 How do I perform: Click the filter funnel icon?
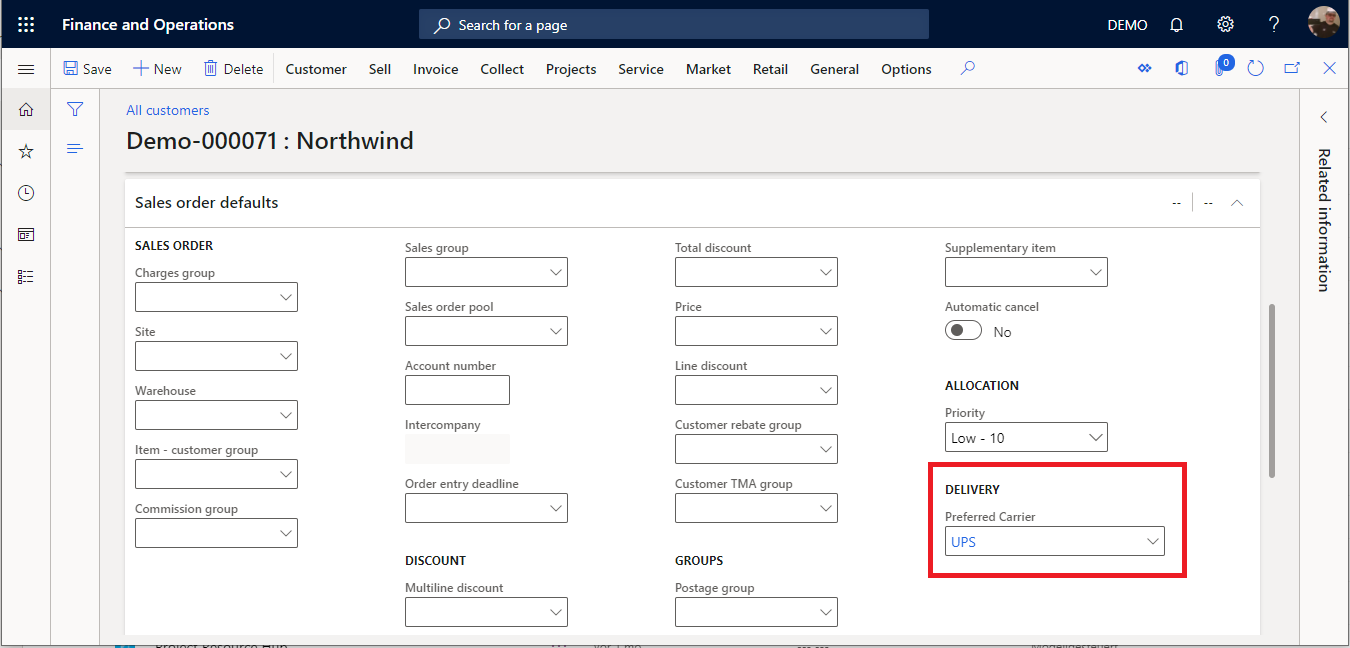tap(75, 110)
